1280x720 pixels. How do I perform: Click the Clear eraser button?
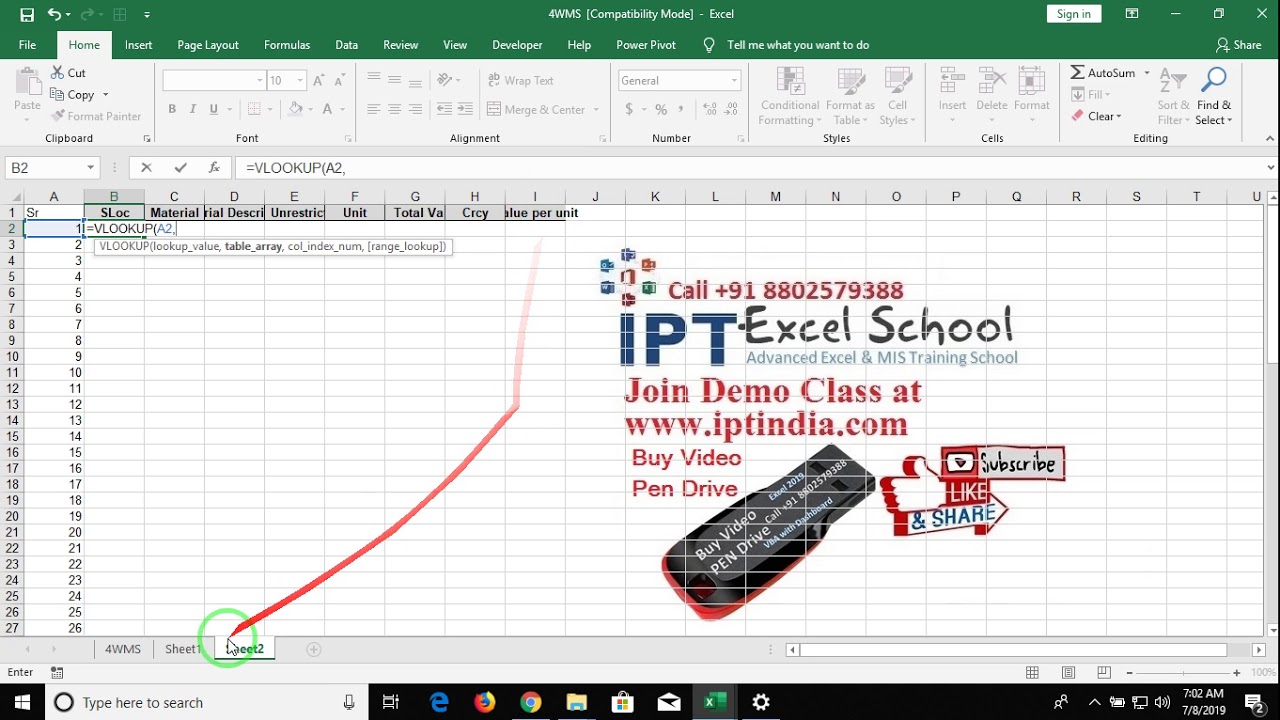coord(1096,116)
